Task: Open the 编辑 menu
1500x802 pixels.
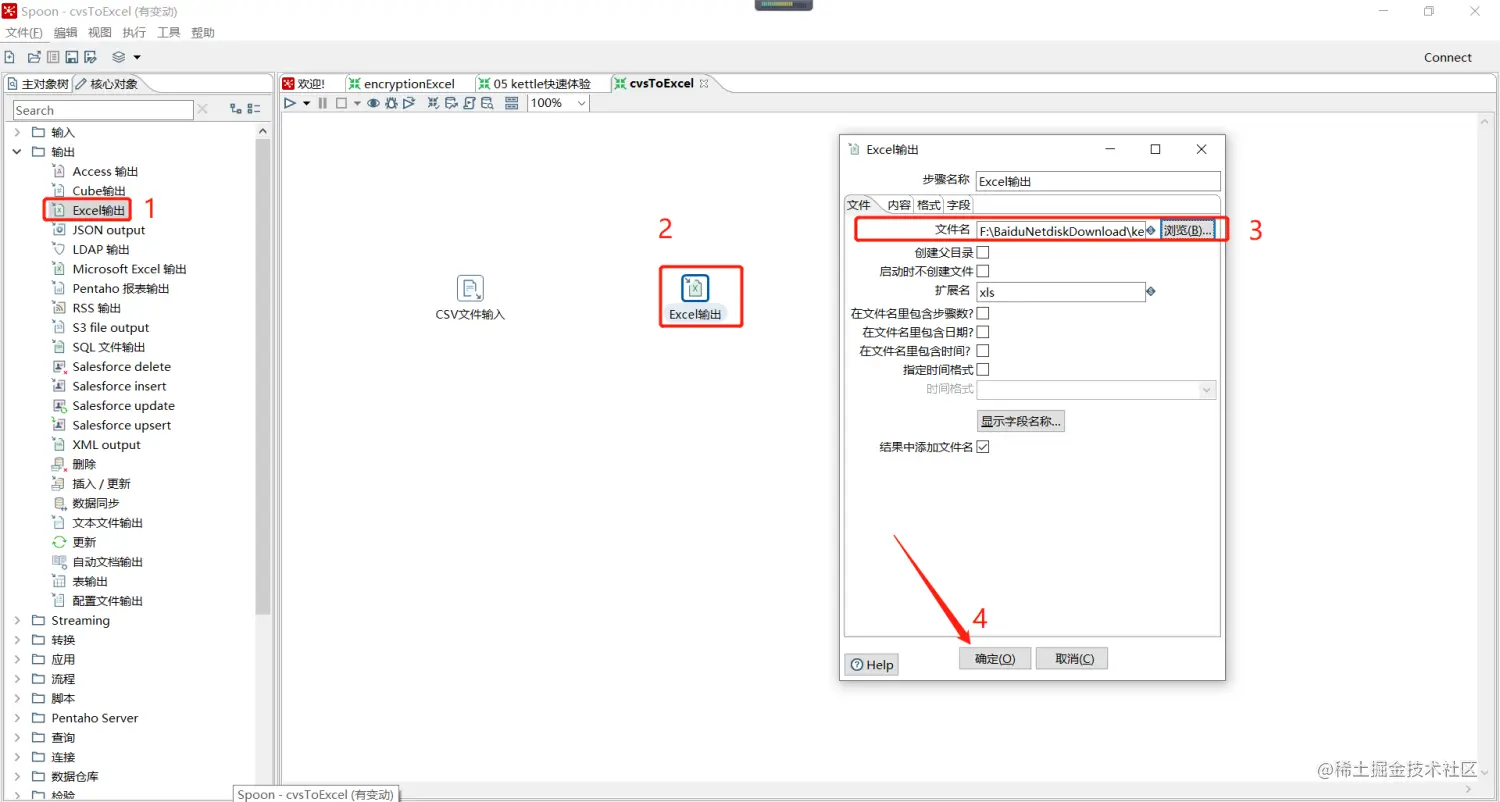Action: pos(66,33)
